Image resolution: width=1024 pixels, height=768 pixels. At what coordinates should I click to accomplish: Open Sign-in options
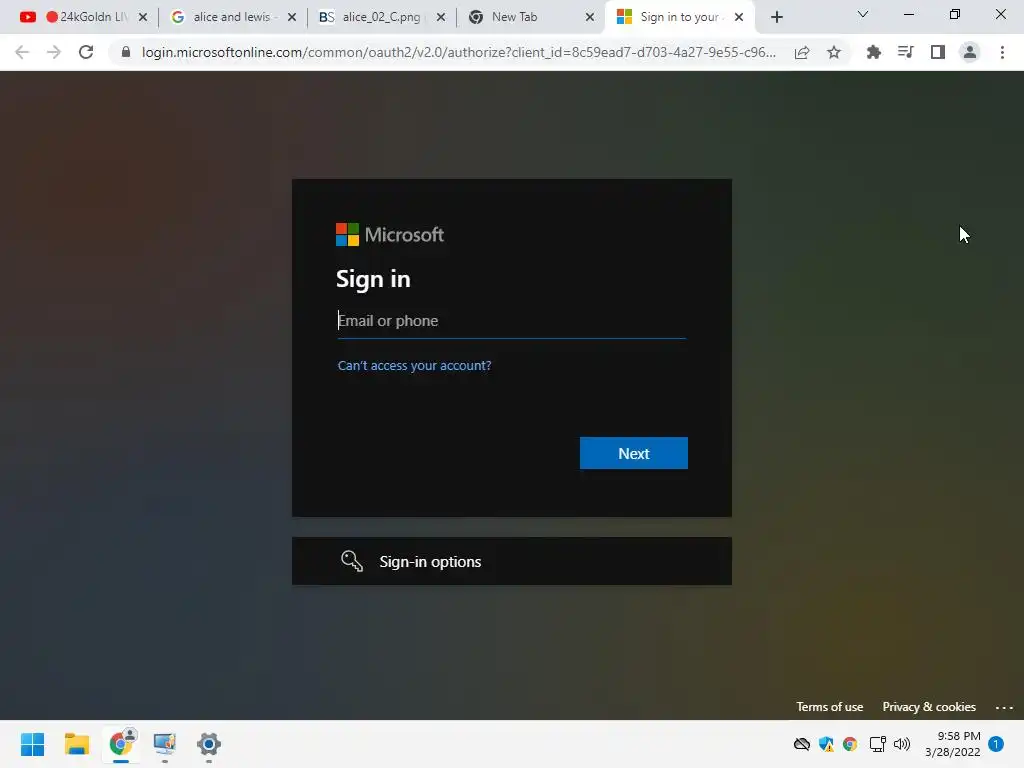(511, 561)
